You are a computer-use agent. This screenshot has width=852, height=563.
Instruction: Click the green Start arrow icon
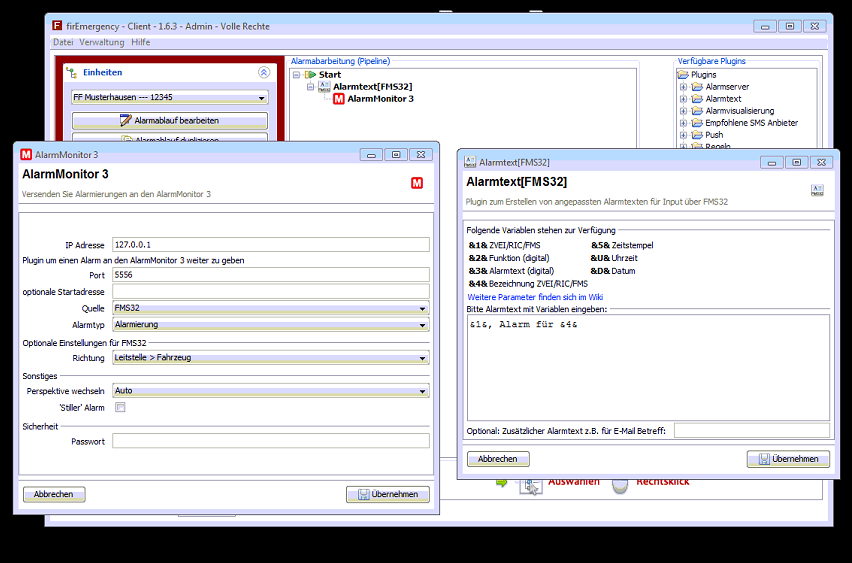pyautogui.click(x=310, y=75)
